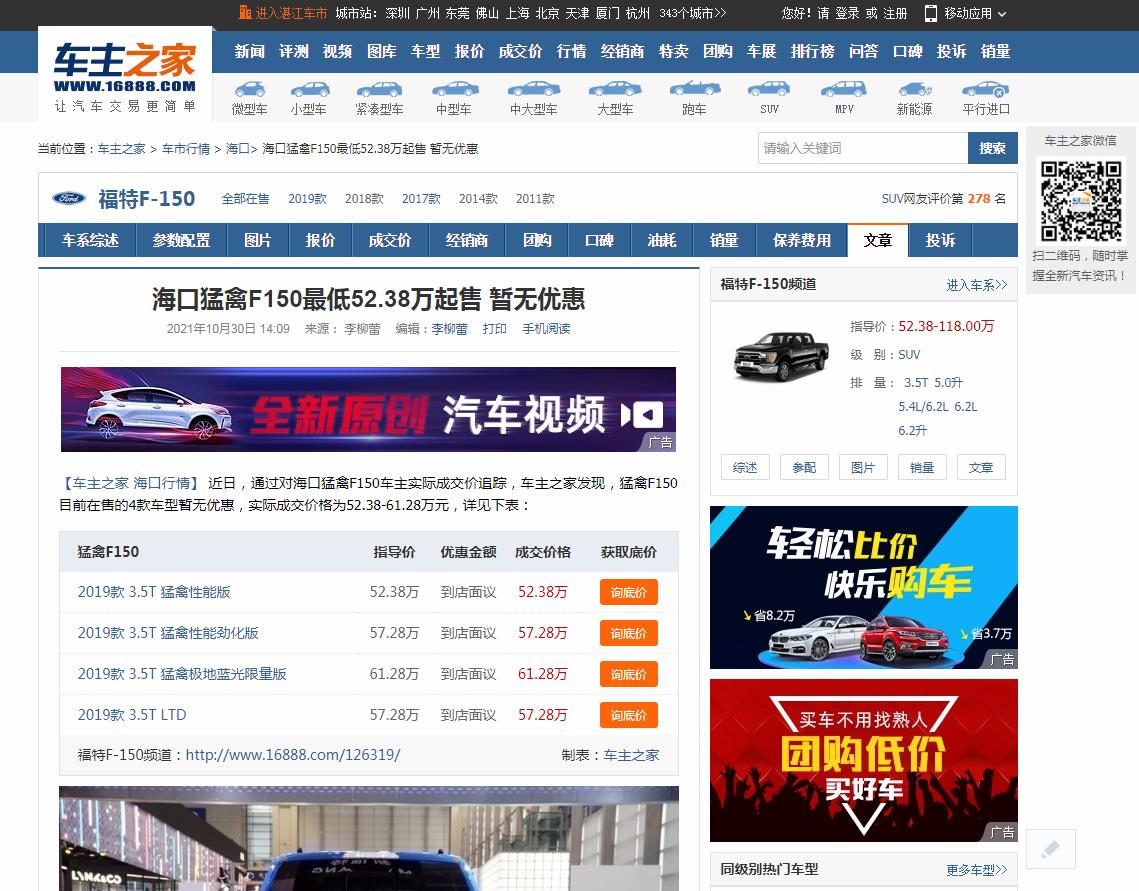The width and height of the screenshot is (1139, 891).
Task: Switch to the 保养费用 tab
Action: 802,240
